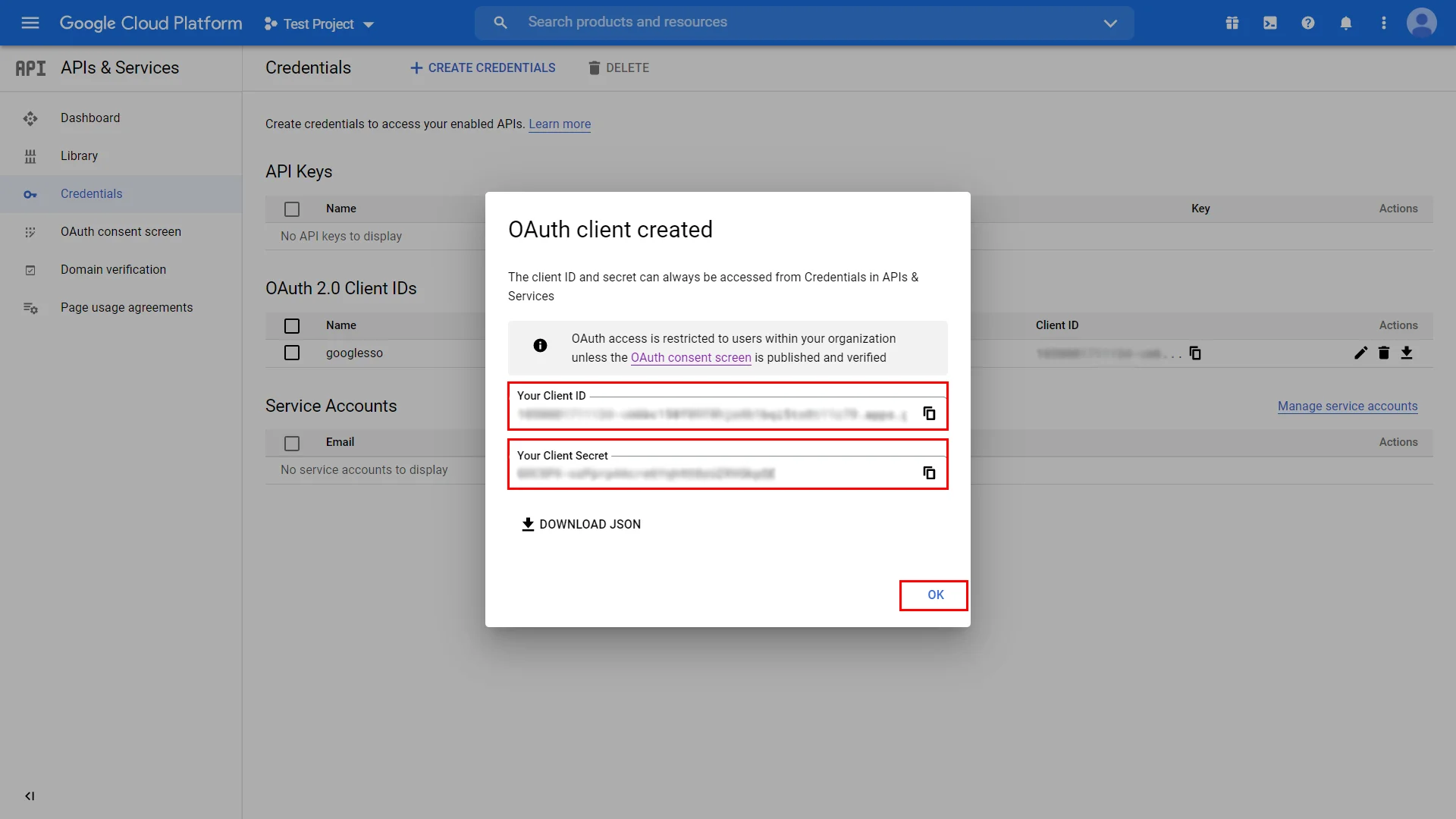Click OK to close the dialog

934,595
